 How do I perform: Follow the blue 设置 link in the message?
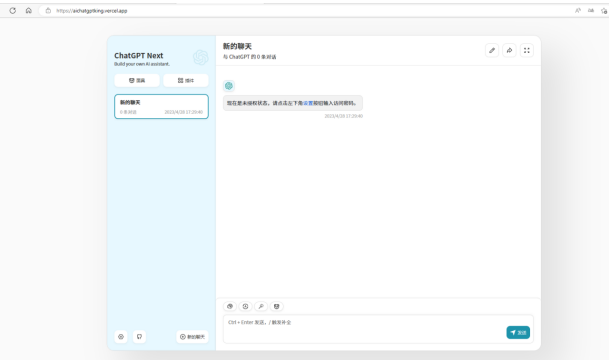[308, 103]
